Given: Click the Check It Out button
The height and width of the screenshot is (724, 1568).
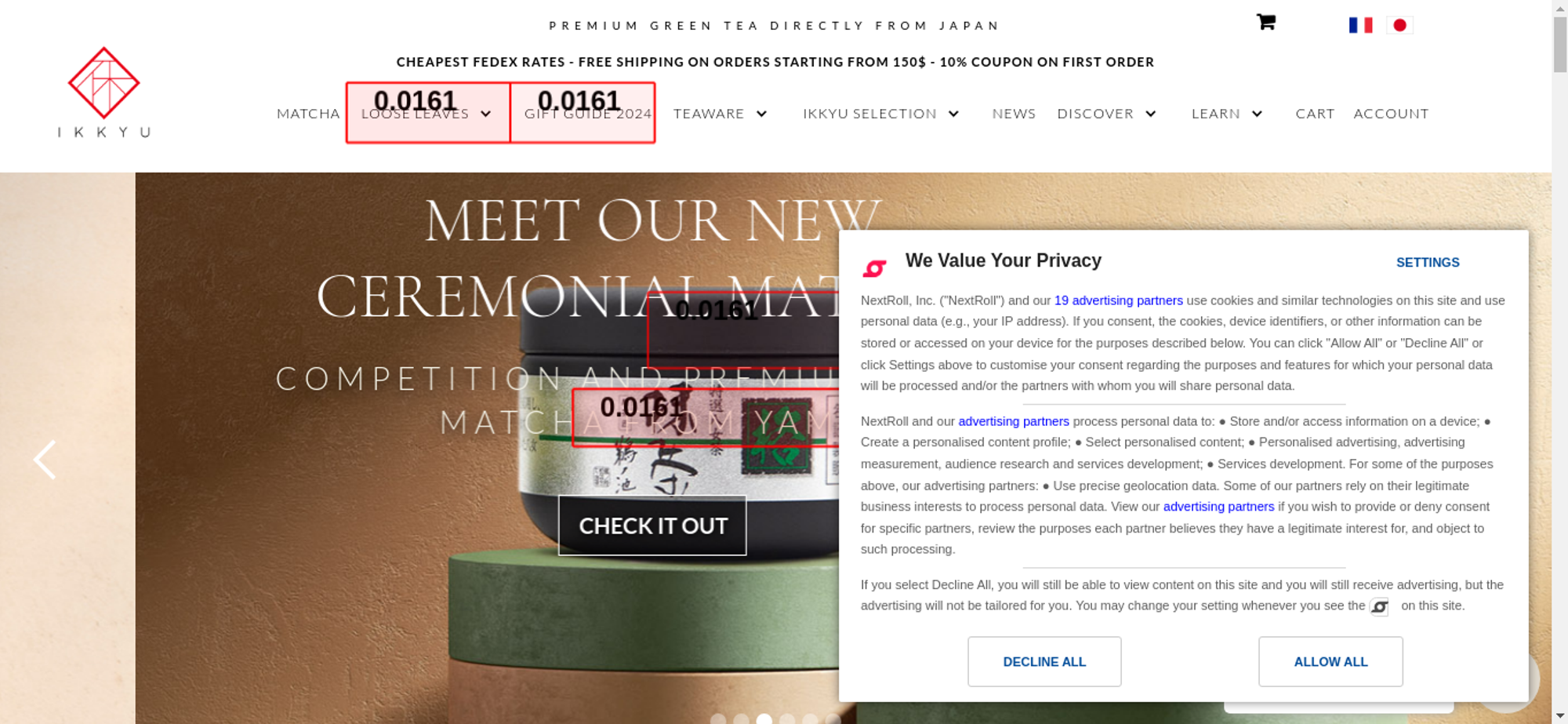Looking at the screenshot, I should [x=652, y=526].
